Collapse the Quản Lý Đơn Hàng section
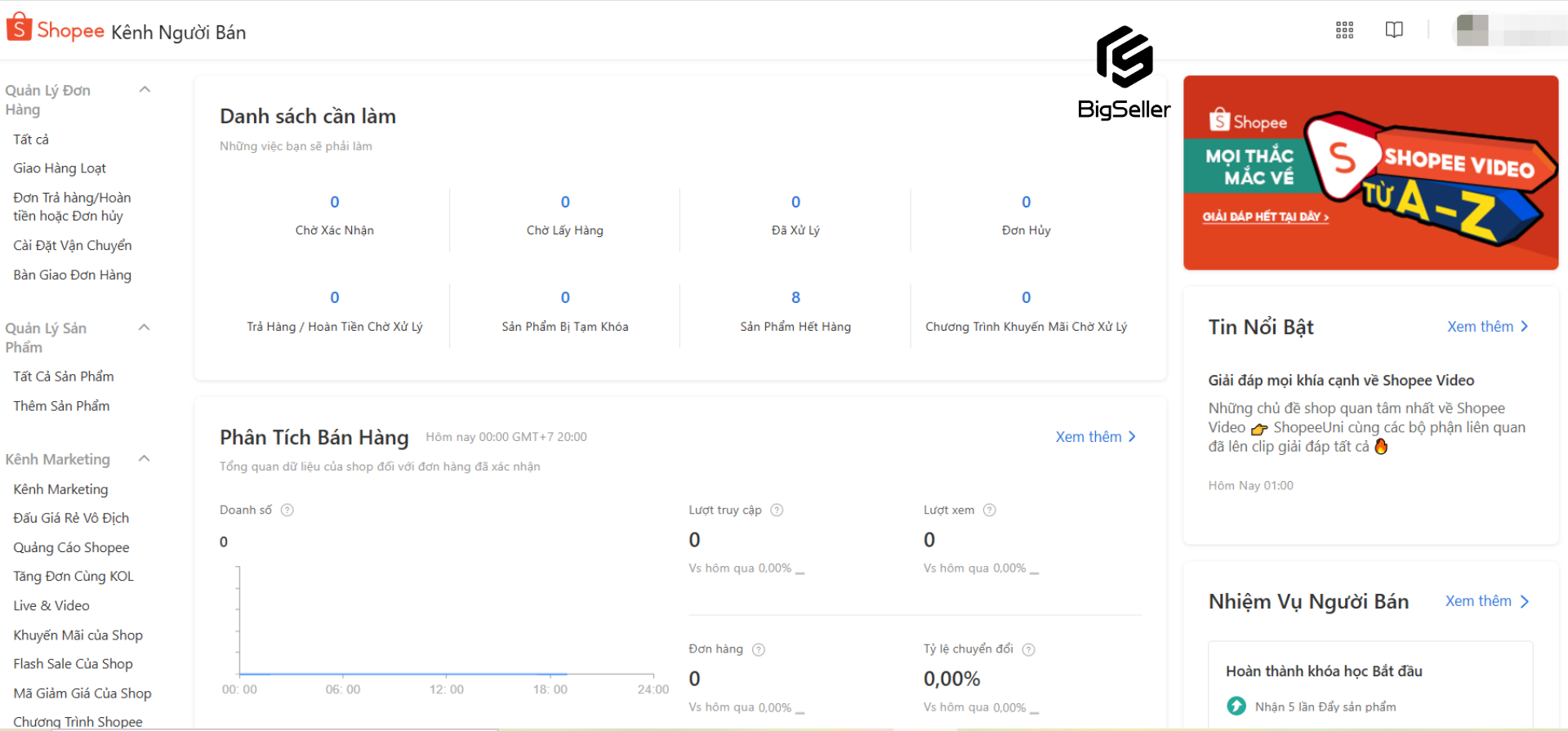 [145, 90]
